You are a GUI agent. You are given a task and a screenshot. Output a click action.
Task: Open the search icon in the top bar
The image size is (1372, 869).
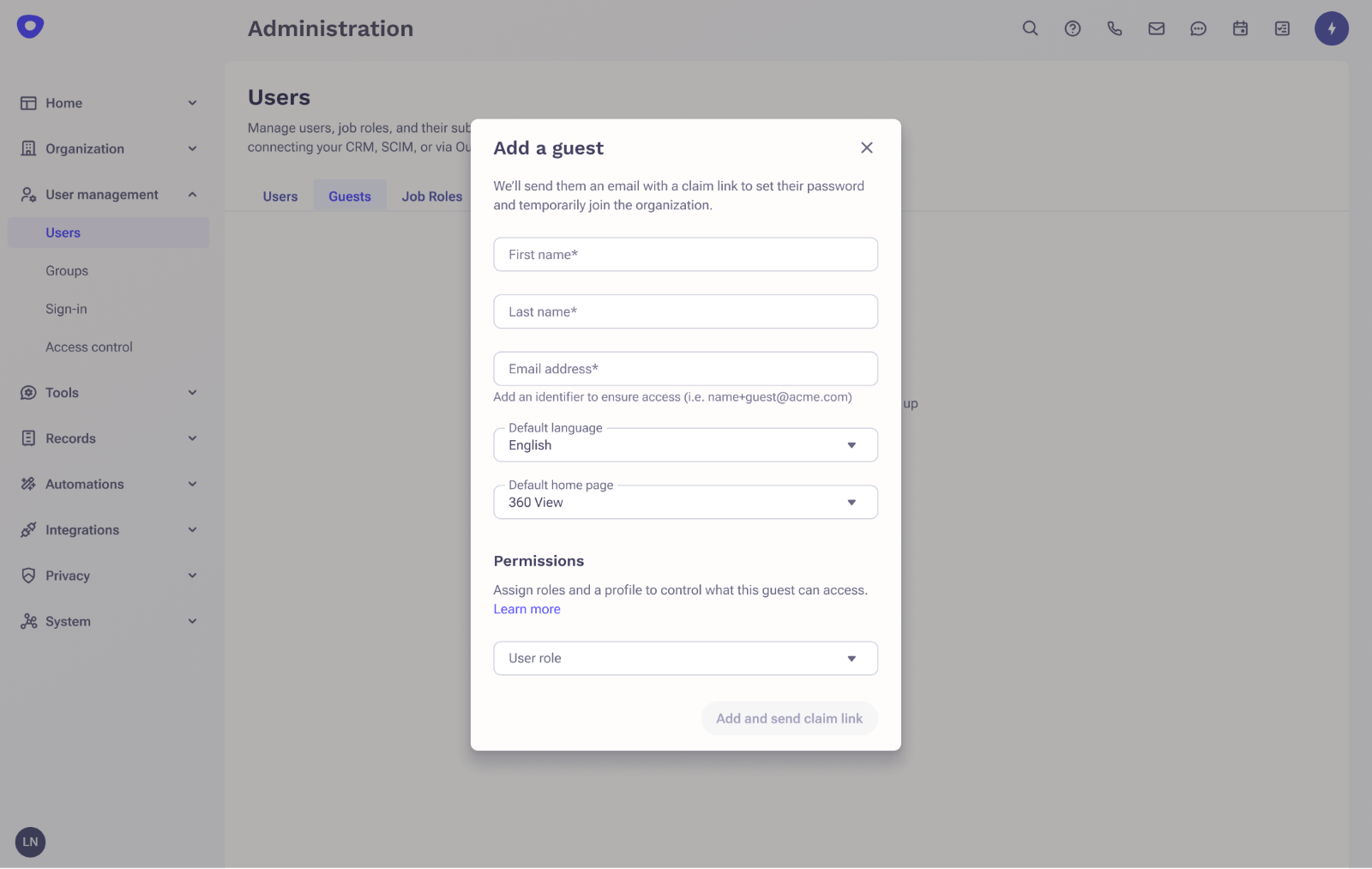(1029, 28)
